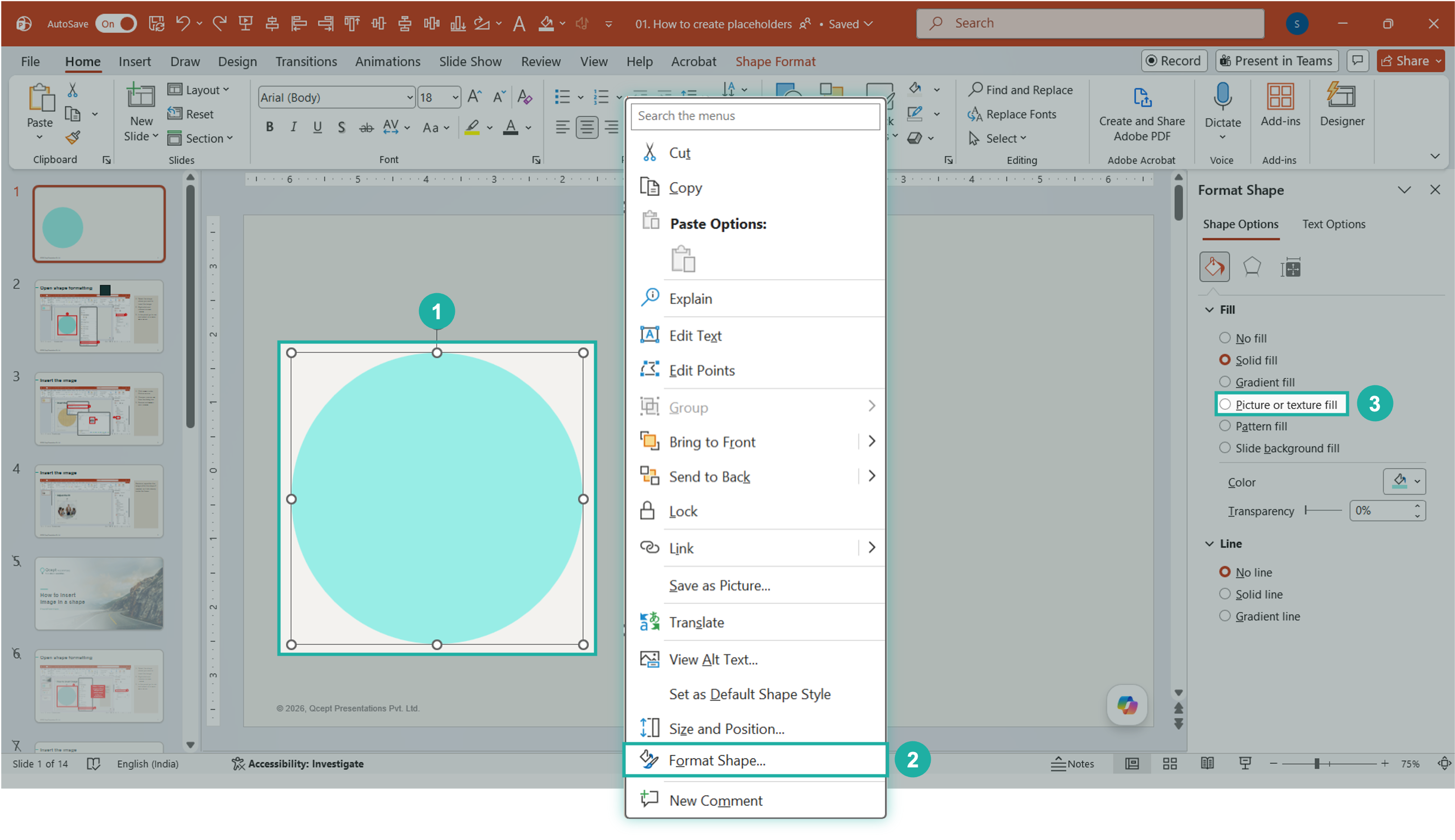Click the Present in Teams button
Viewport: 1455px width, 840px height.
pos(1276,60)
